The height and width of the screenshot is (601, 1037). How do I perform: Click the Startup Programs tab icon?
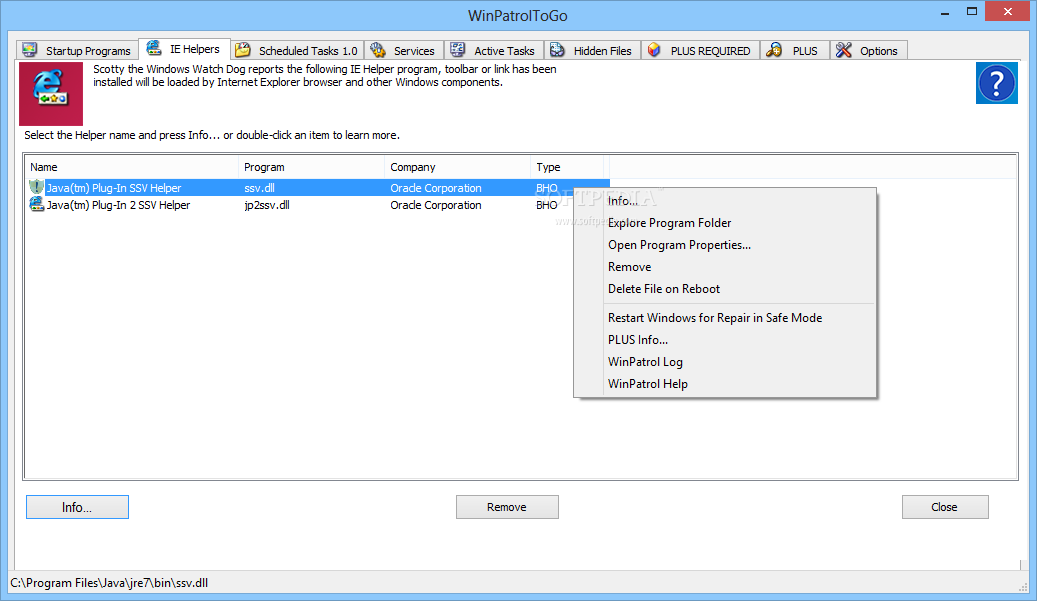(30, 50)
